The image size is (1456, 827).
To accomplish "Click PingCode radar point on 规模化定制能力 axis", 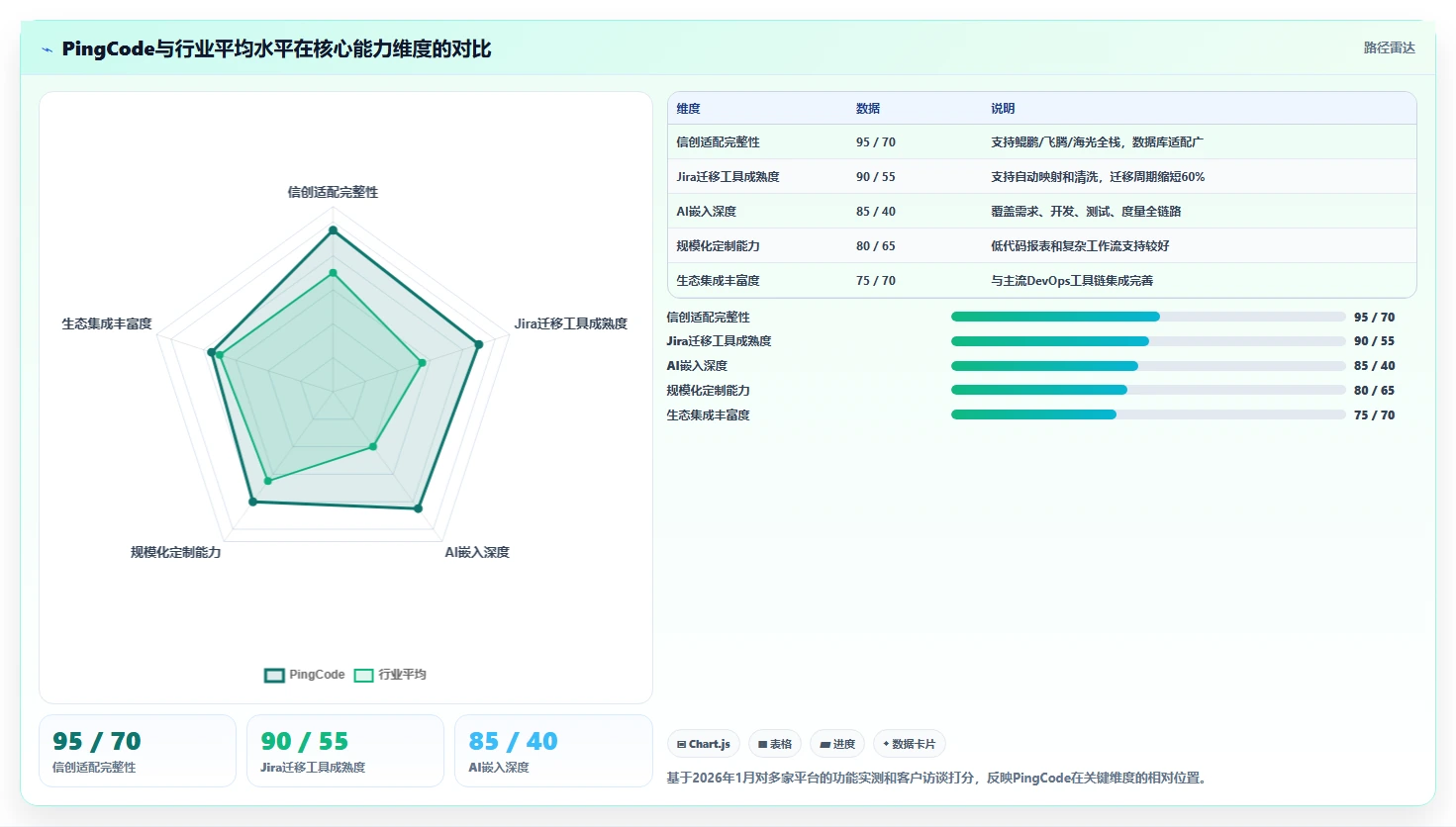I will [252, 503].
